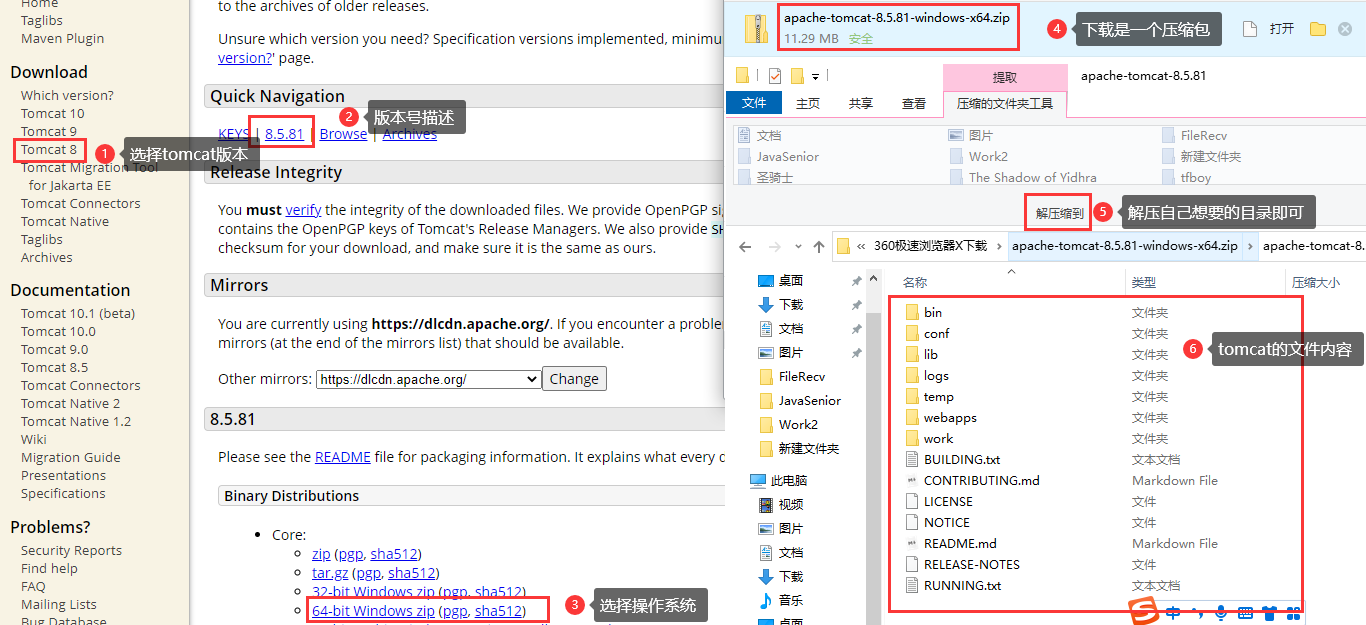Click the verify link under Release Integrity
1366x625 pixels.
click(303, 210)
